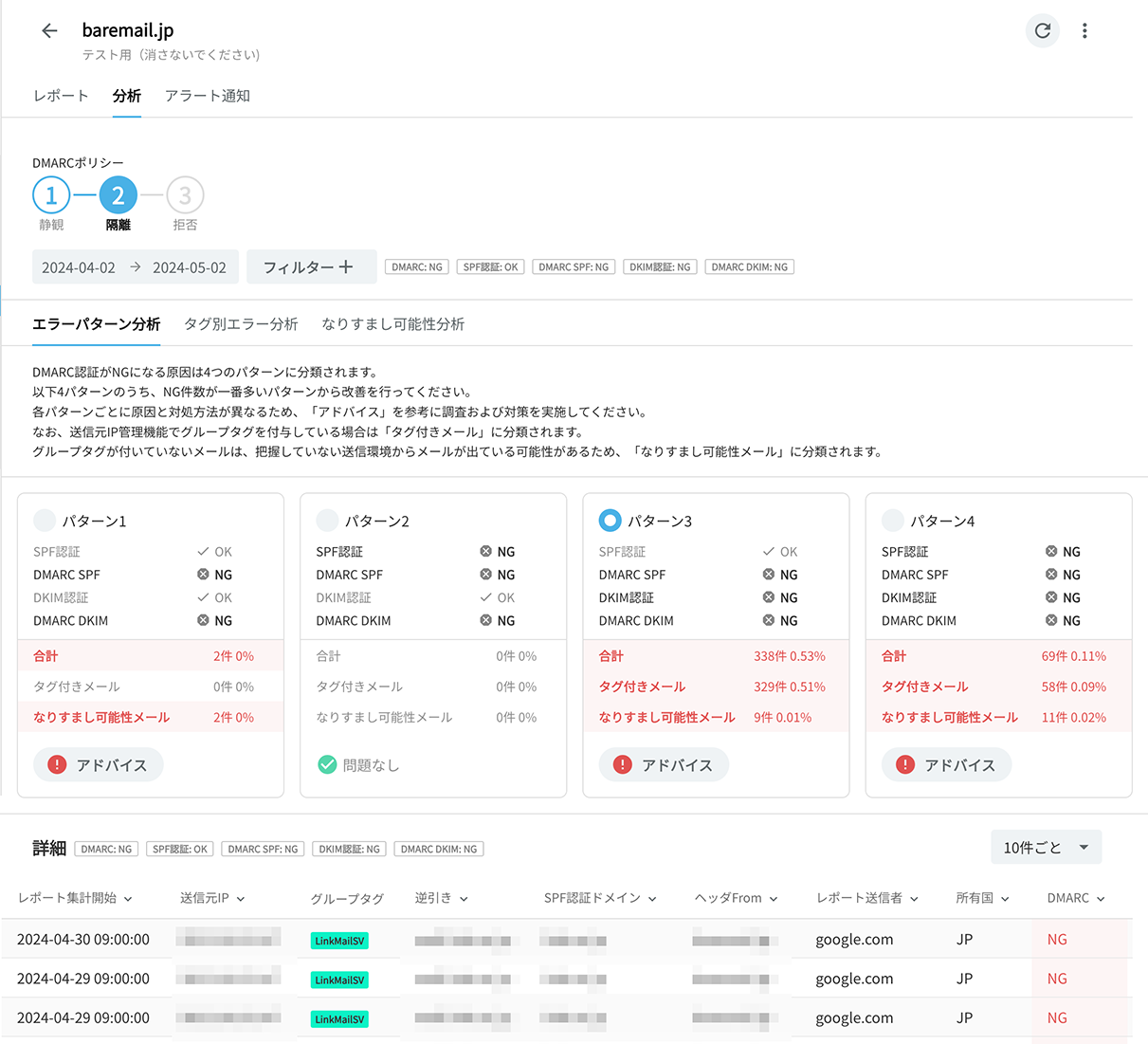Screen dimensions: 1148x1044
Task: Open the タグ別エラー分析 sub-tab
Action: coord(241,324)
